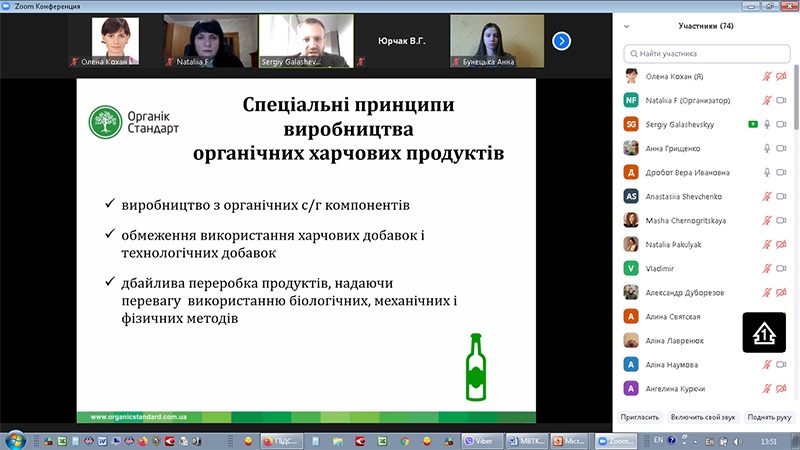Click Аліна Наумова's muted microphone icon
Image resolution: width=800 pixels, height=450 pixels.
pos(767,364)
